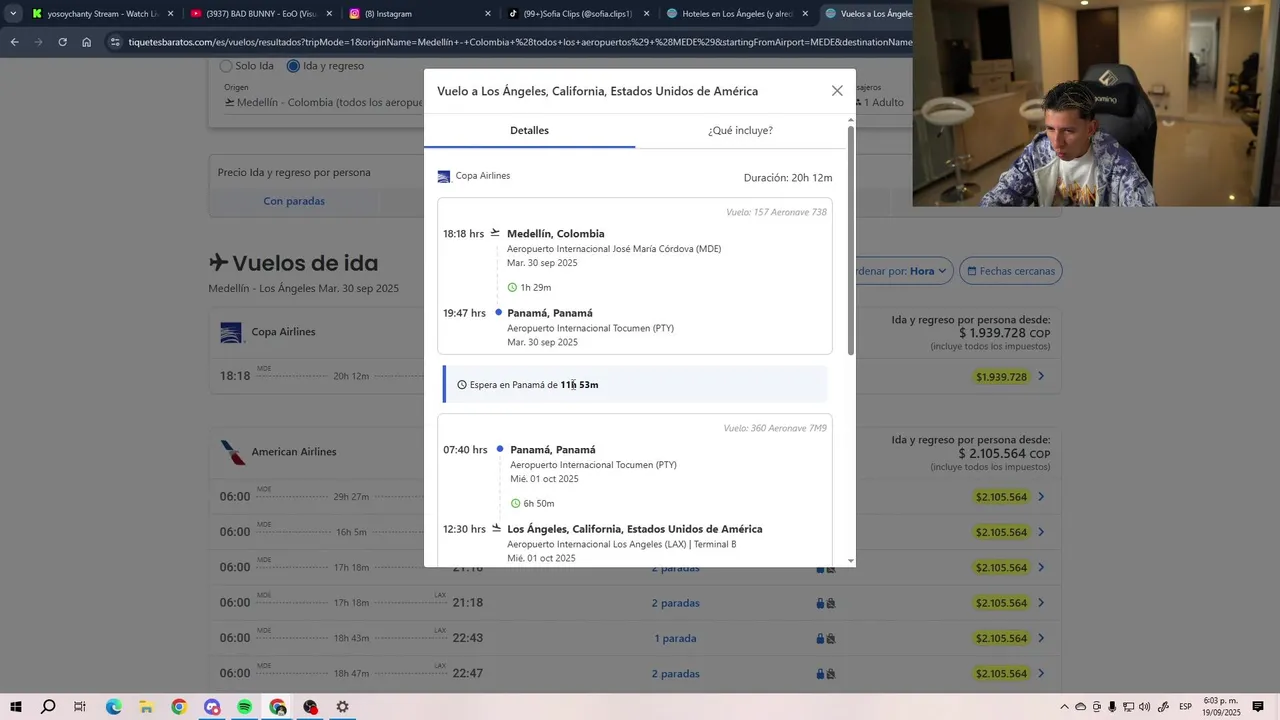Click the 2 paradas link on 22:47 row
1280x720 pixels.
[x=675, y=674]
